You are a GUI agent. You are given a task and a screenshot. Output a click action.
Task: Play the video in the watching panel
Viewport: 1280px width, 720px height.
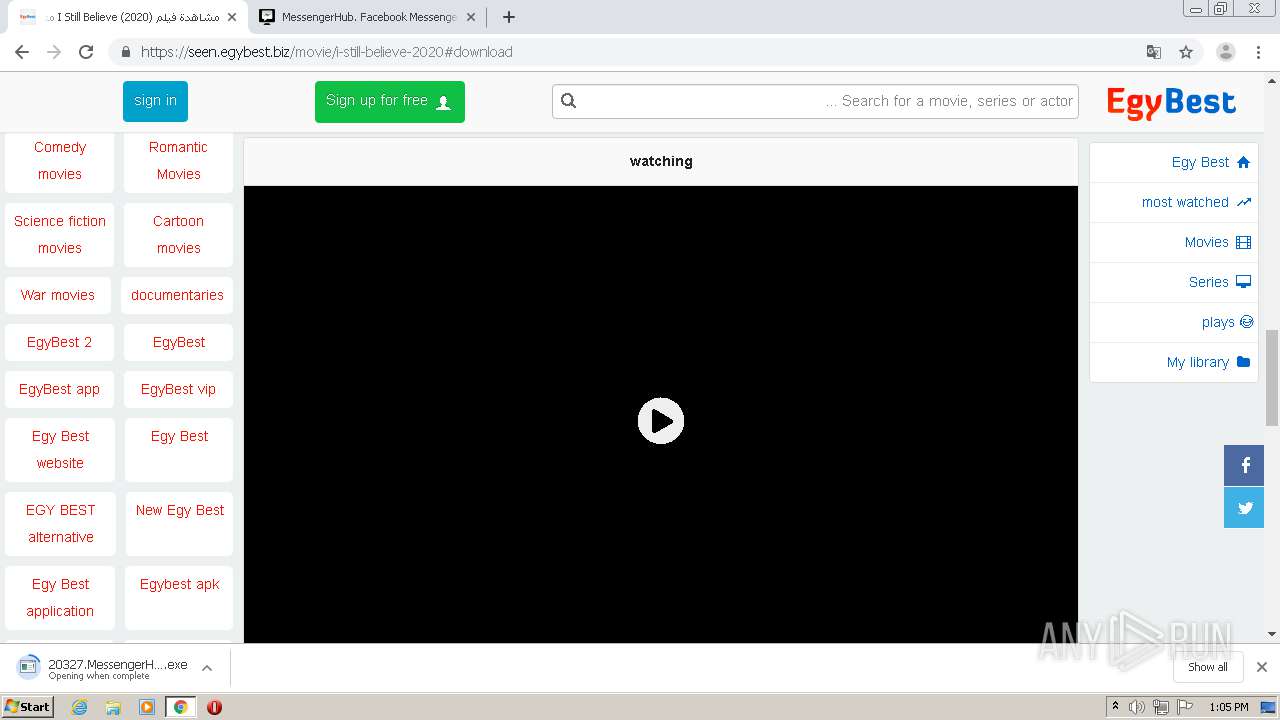pyautogui.click(x=661, y=421)
